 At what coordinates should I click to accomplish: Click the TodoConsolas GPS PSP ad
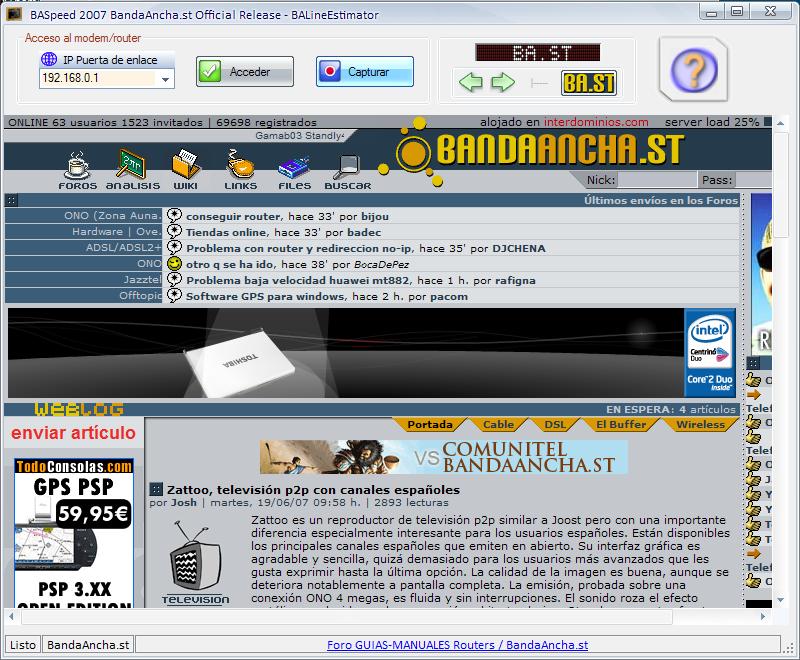click(74, 532)
